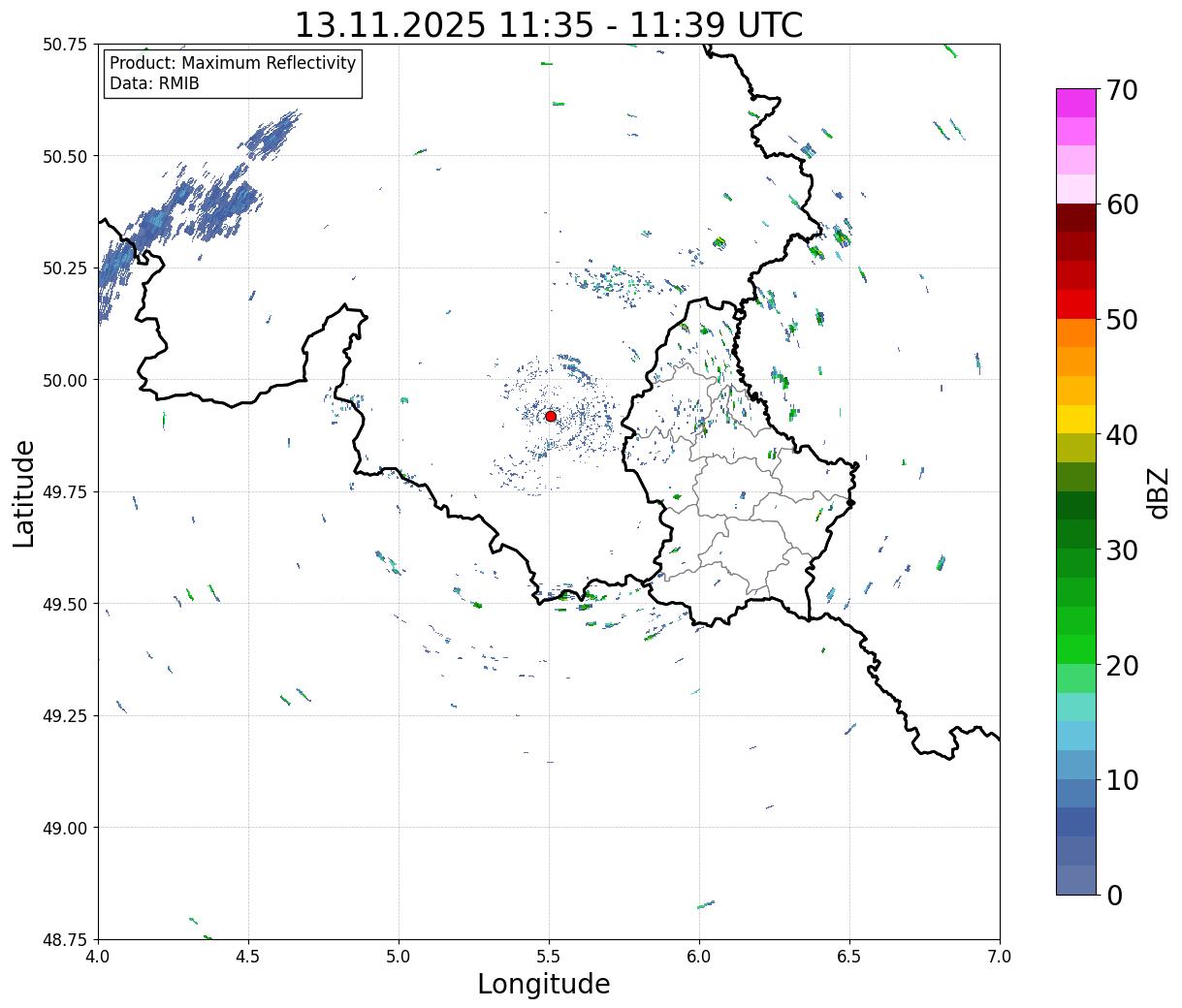1182x1008 pixels.
Task: Click the orange colorbar segment below 50
Action: point(1076,333)
